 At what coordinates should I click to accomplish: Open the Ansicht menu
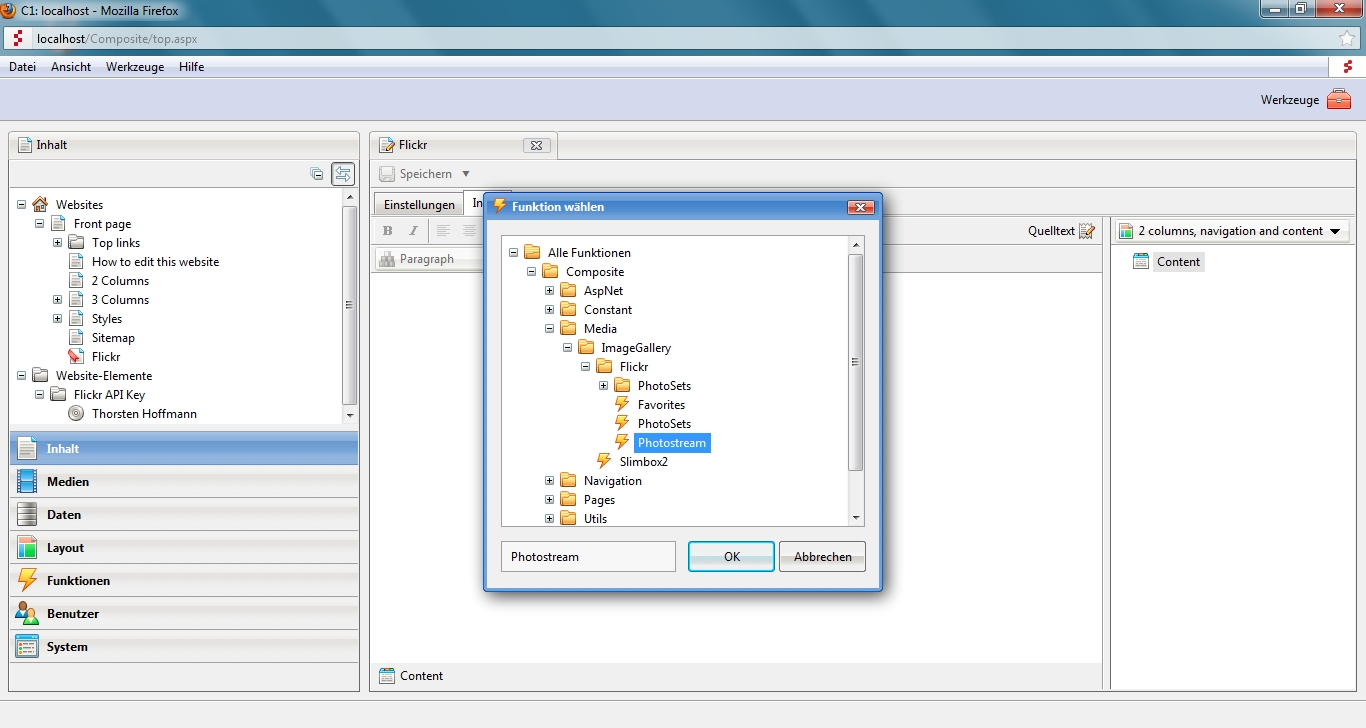[71, 67]
